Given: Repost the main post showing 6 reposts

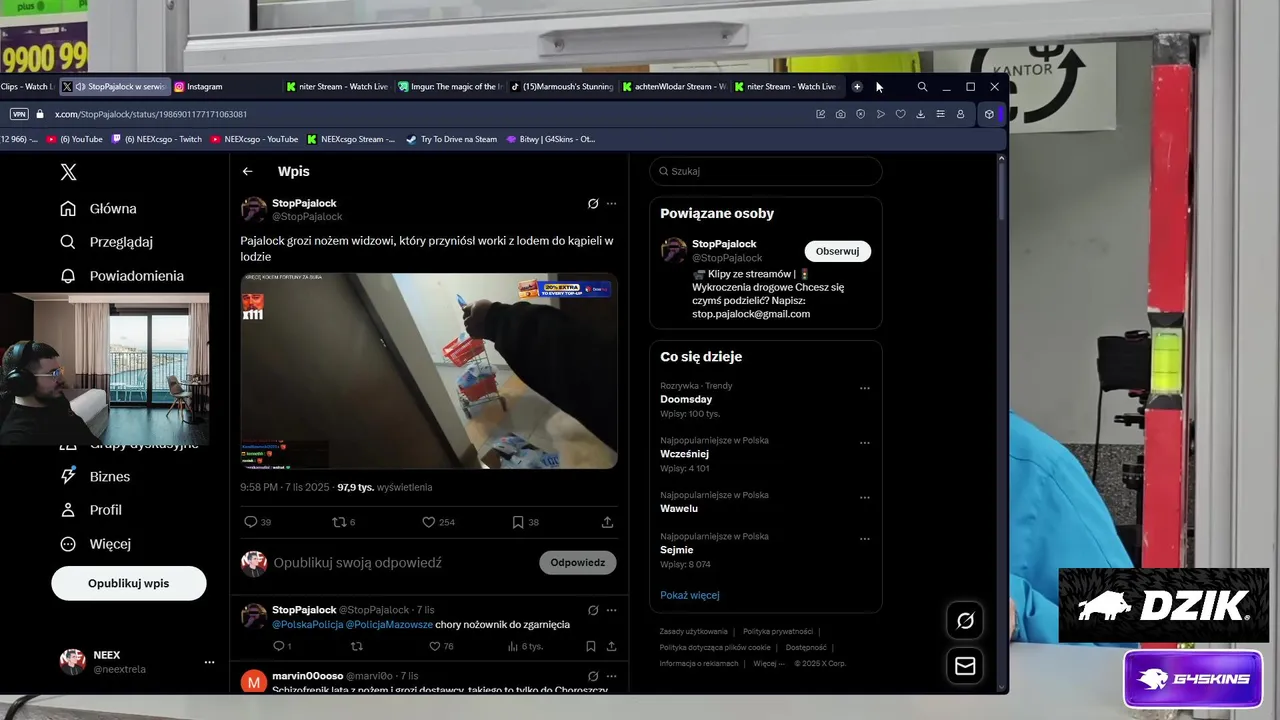Looking at the screenshot, I should (x=339, y=522).
